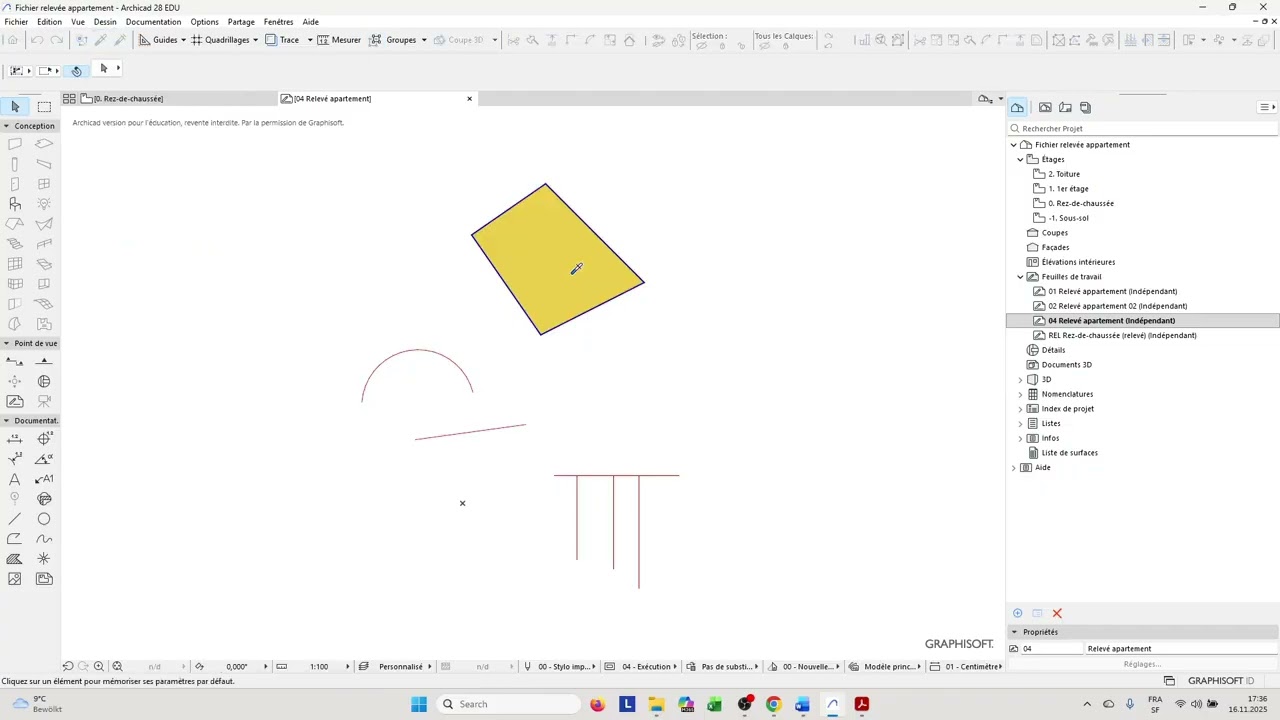Screen dimensions: 1280x720
Task: Open the Trace dropdown arrow
Action: pyautogui.click(x=309, y=40)
